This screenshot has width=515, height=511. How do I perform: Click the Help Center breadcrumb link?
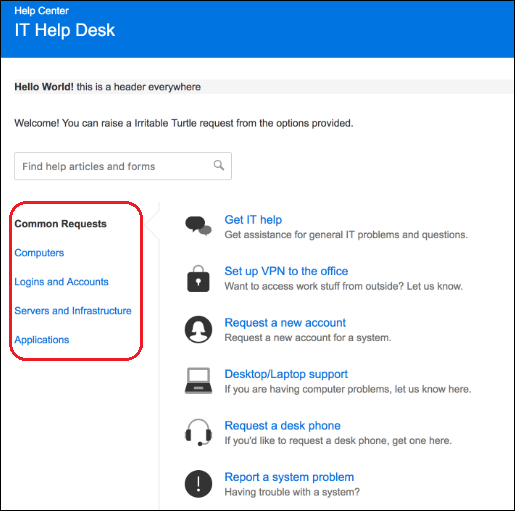41,11
